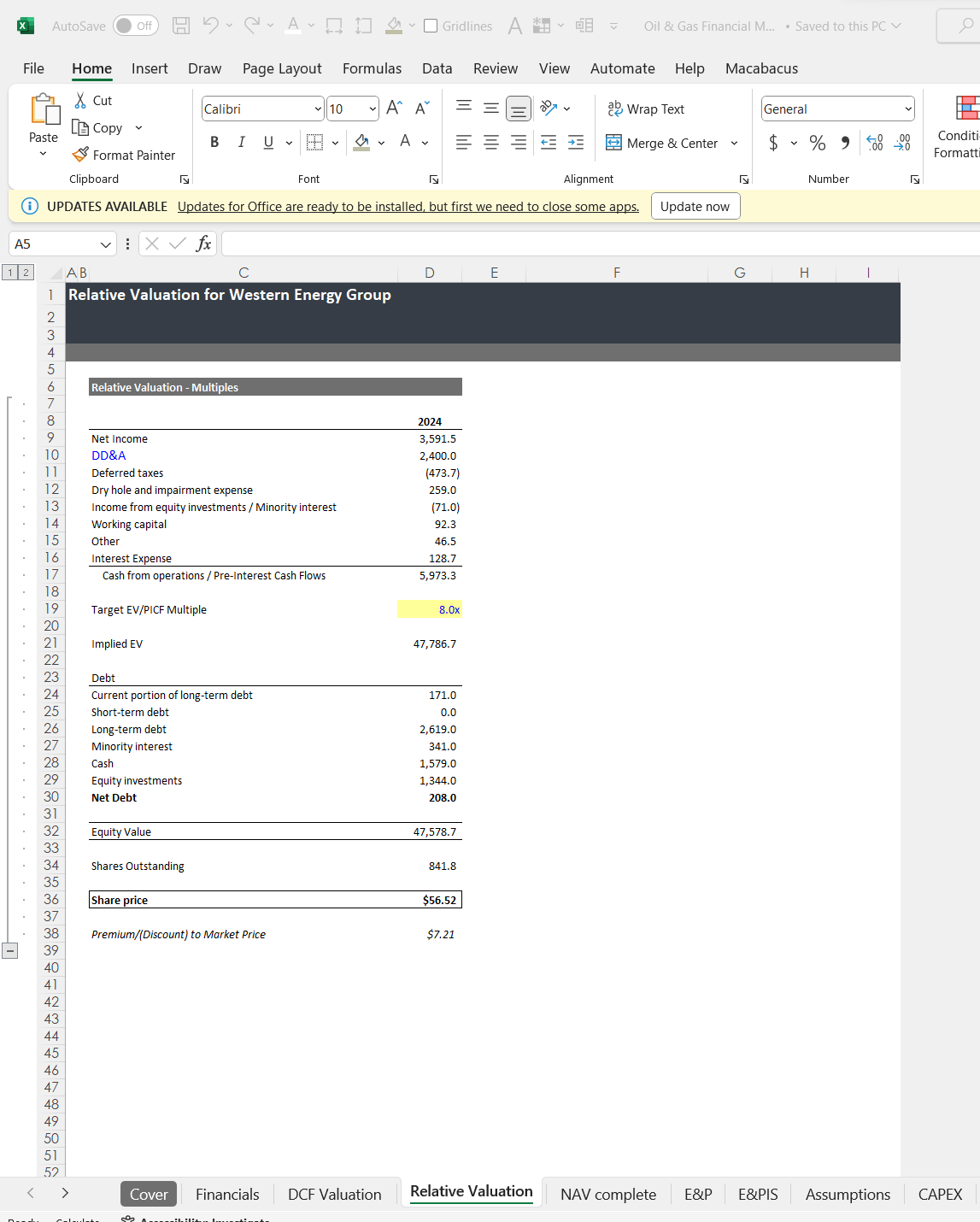Click the italic formatting icon
980x1222 pixels.
click(242, 143)
